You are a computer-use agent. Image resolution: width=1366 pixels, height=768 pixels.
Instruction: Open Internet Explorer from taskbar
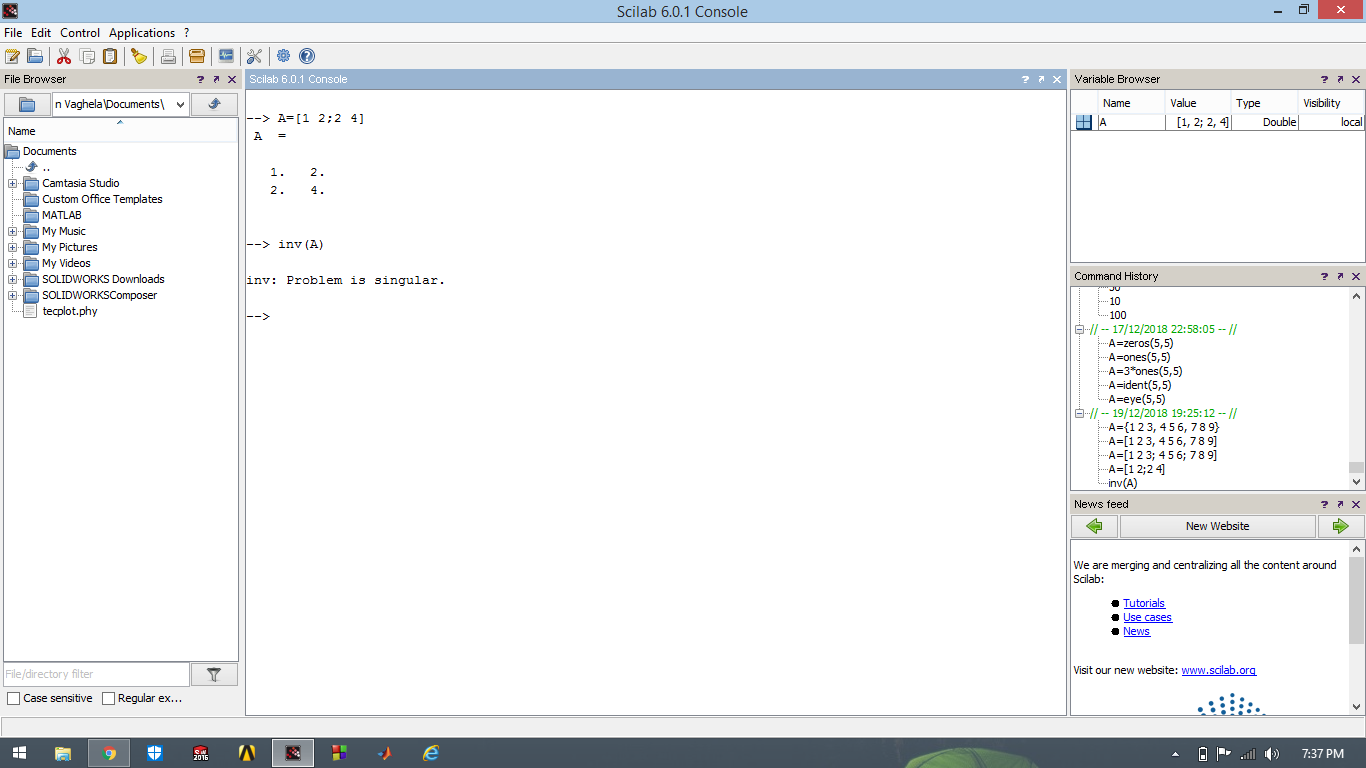(x=431, y=753)
